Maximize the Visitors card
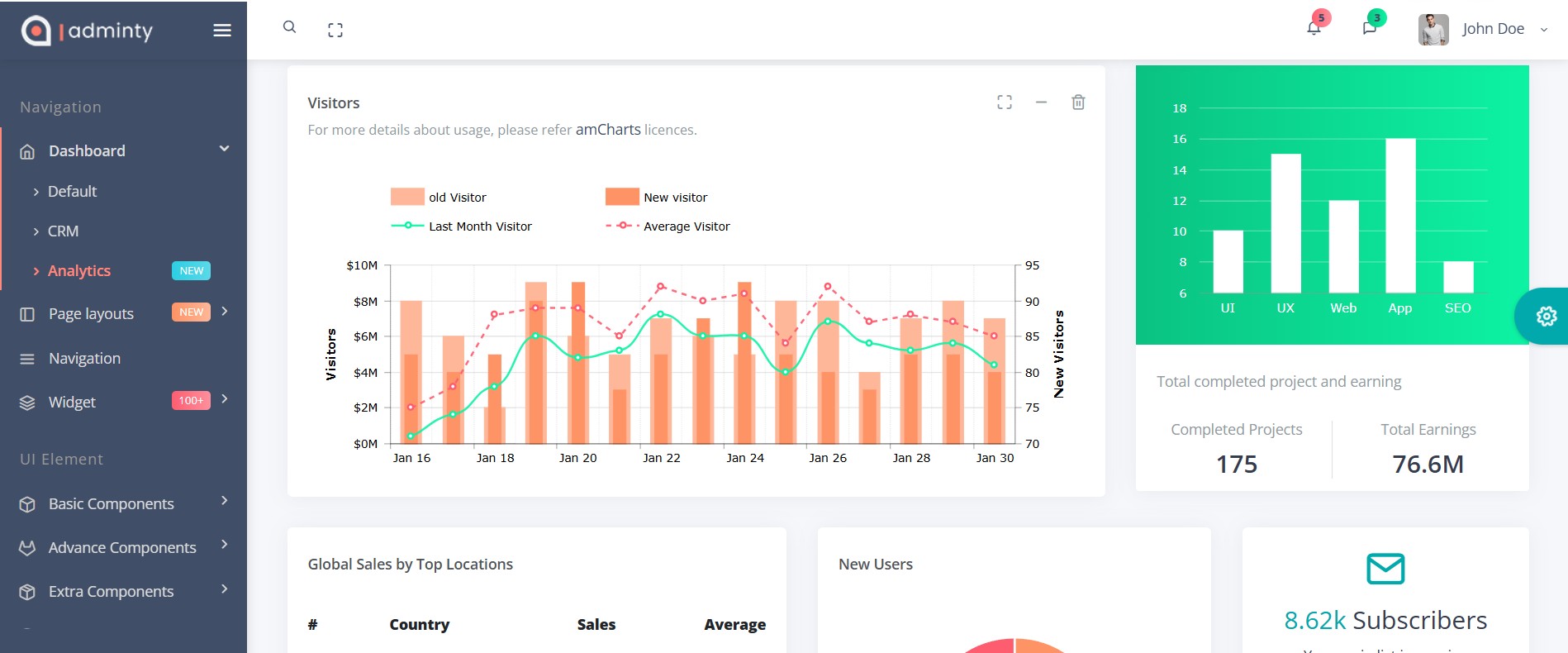Viewport: 1568px width, 653px height. (x=1005, y=102)
